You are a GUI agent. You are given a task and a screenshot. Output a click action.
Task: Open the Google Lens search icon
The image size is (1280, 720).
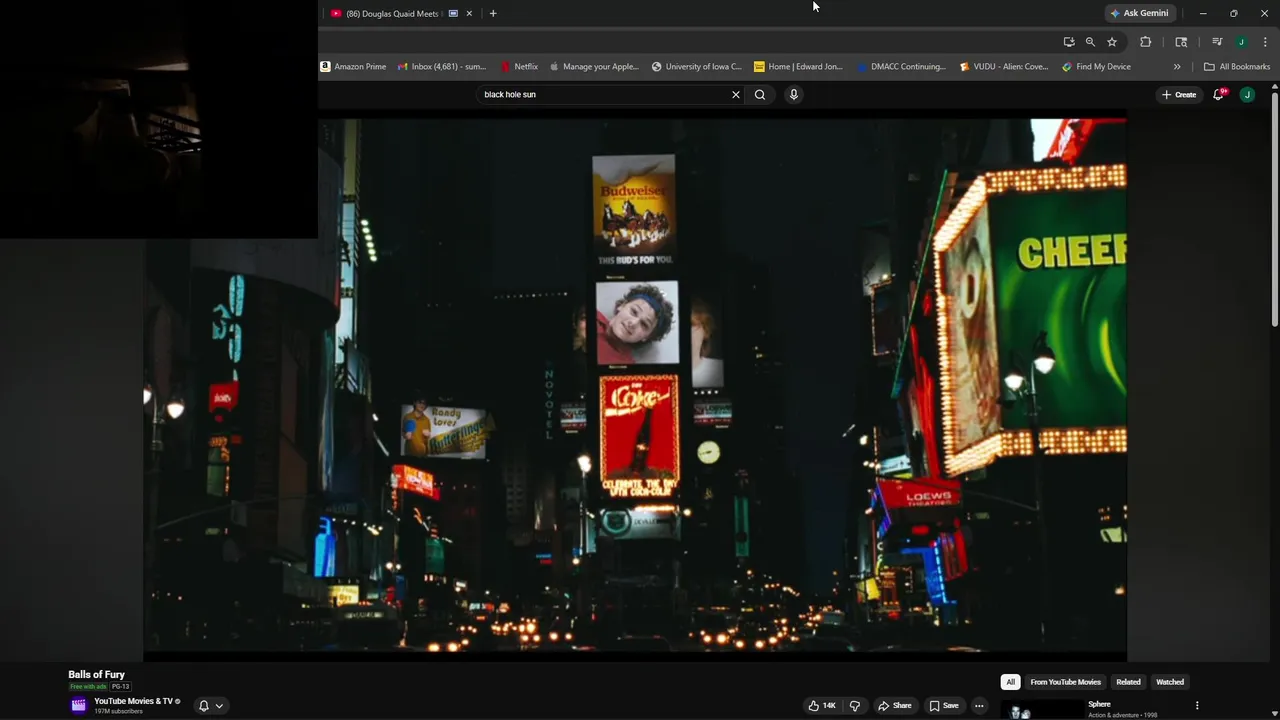tap(1181, 42)
